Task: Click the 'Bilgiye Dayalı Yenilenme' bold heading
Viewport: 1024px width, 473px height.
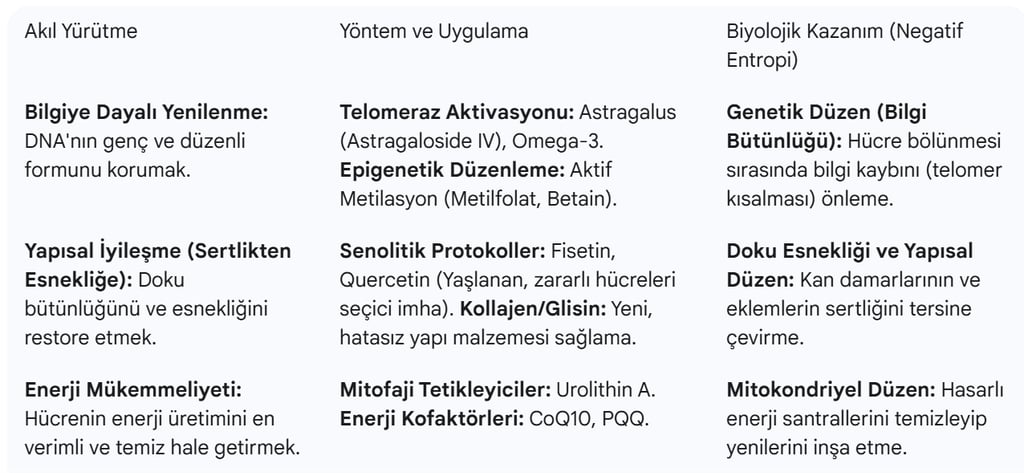Action: click(146, 112)
